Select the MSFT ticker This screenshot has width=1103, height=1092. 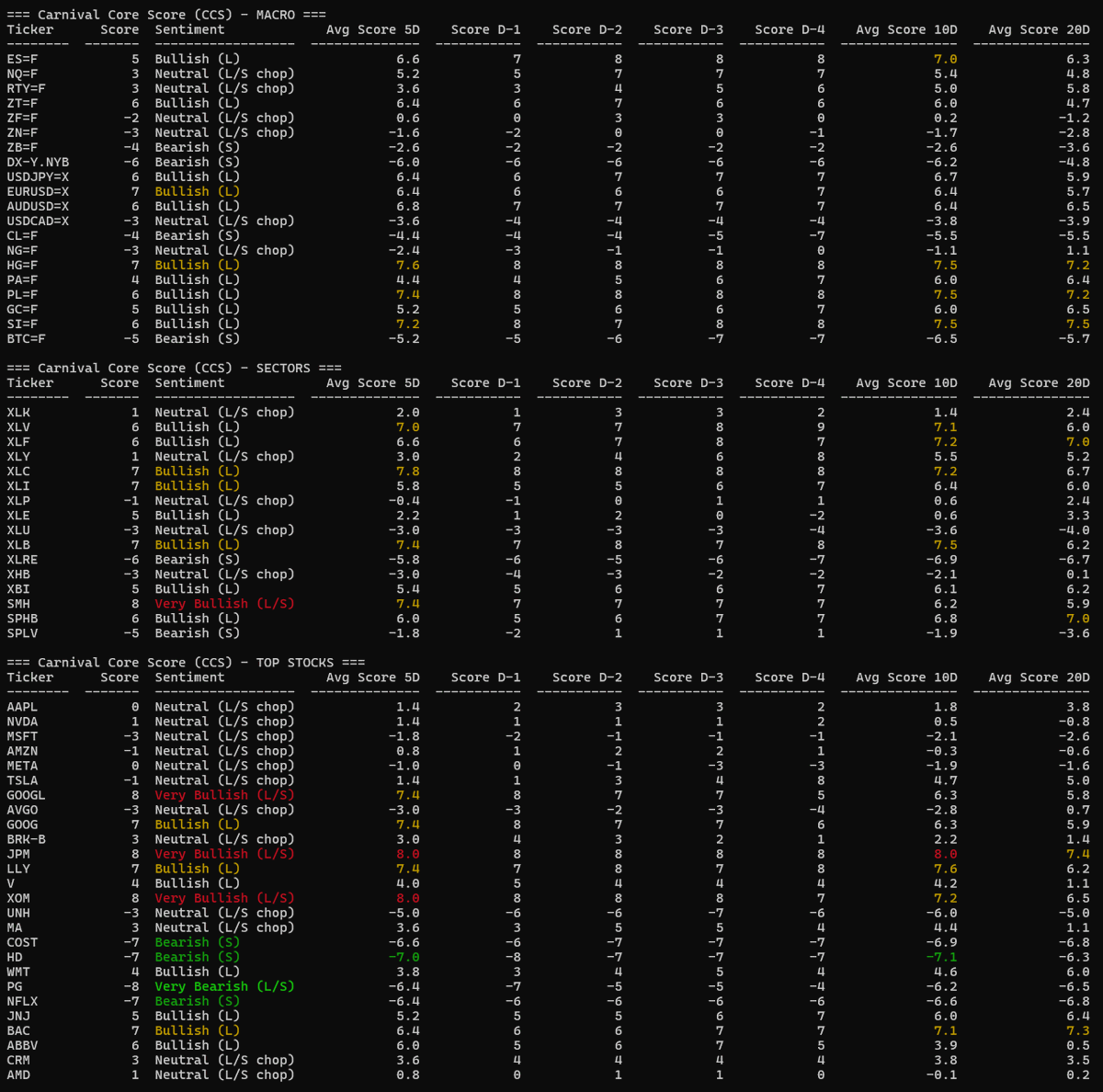pyautogui.click(x=22, y=735)
